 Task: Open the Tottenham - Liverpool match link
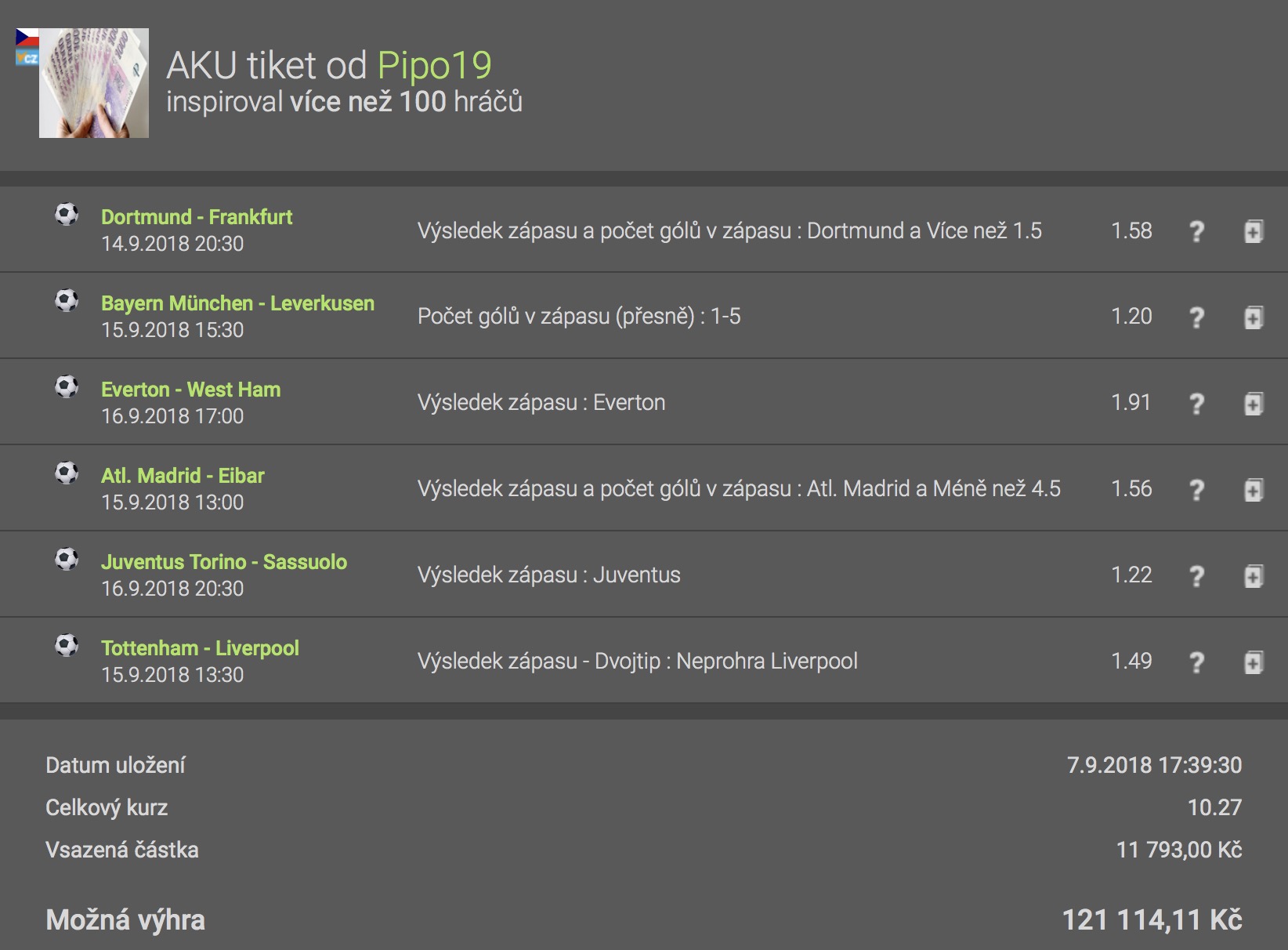coord(200,648)
